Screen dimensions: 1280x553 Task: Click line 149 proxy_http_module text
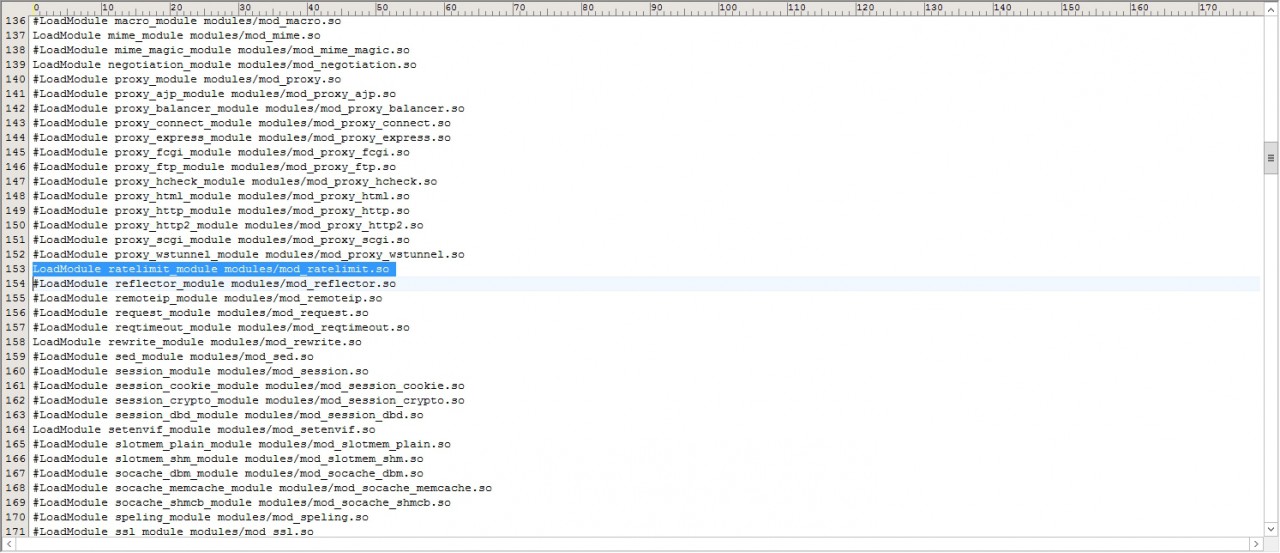221,211
